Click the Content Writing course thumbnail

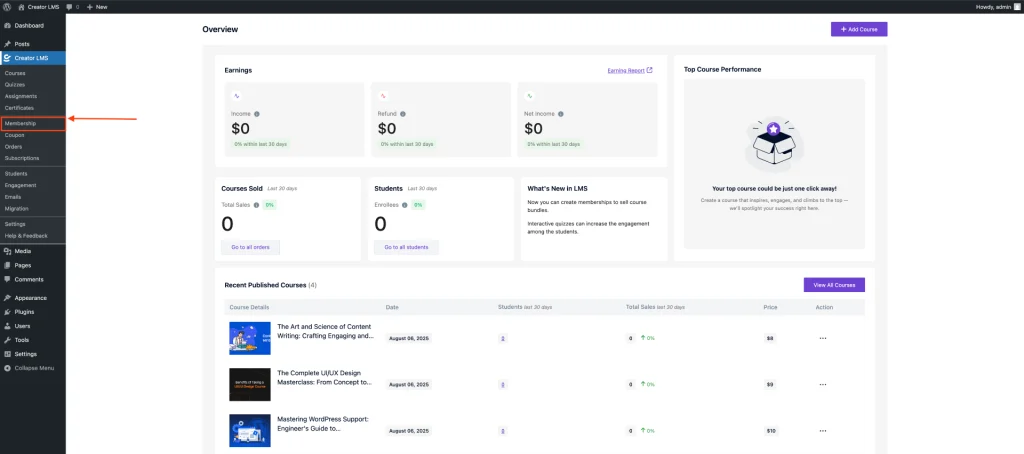[x=249, y=338]
